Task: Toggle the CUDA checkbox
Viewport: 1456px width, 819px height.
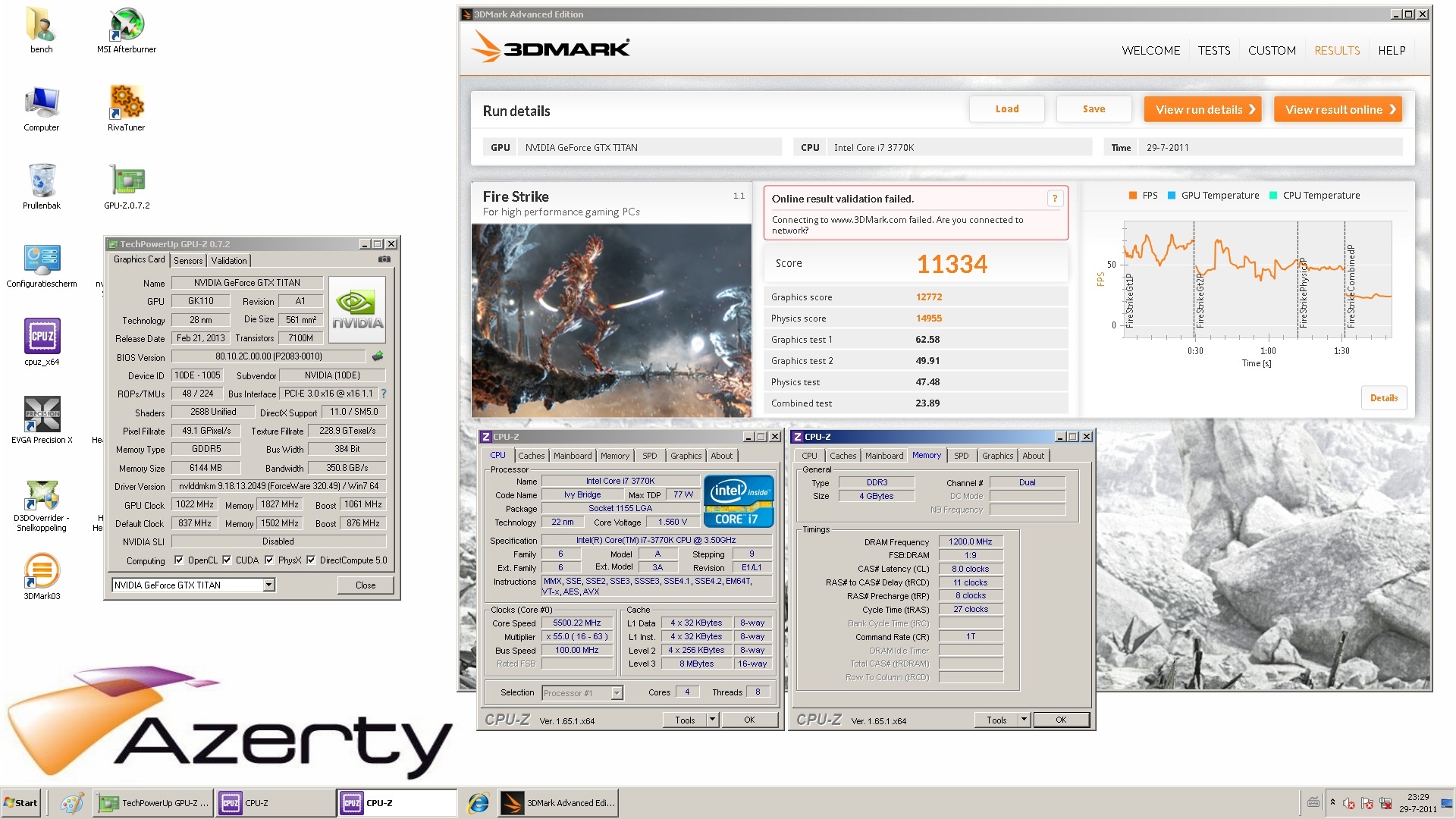Action: (227, 560)
